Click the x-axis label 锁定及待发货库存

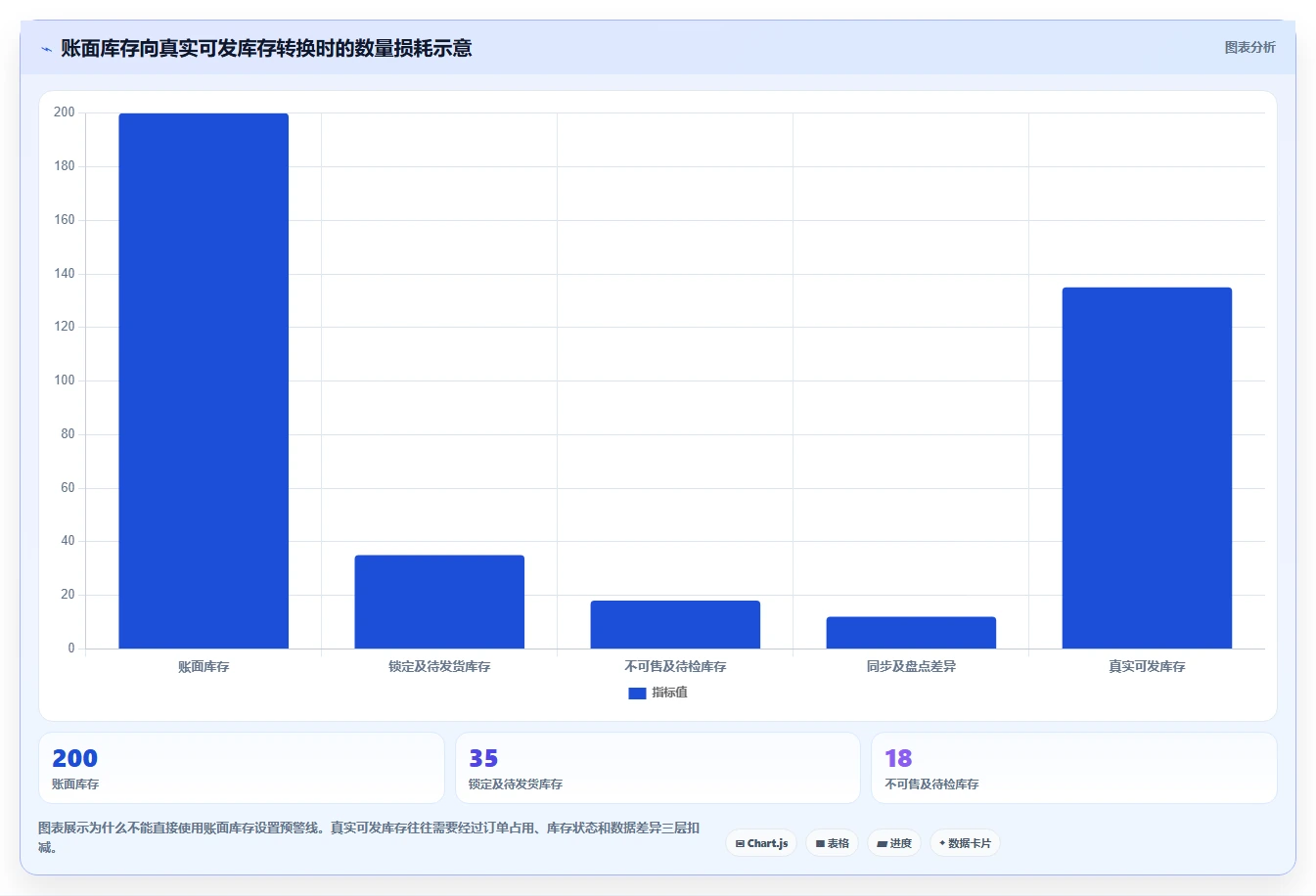(439, 666)
